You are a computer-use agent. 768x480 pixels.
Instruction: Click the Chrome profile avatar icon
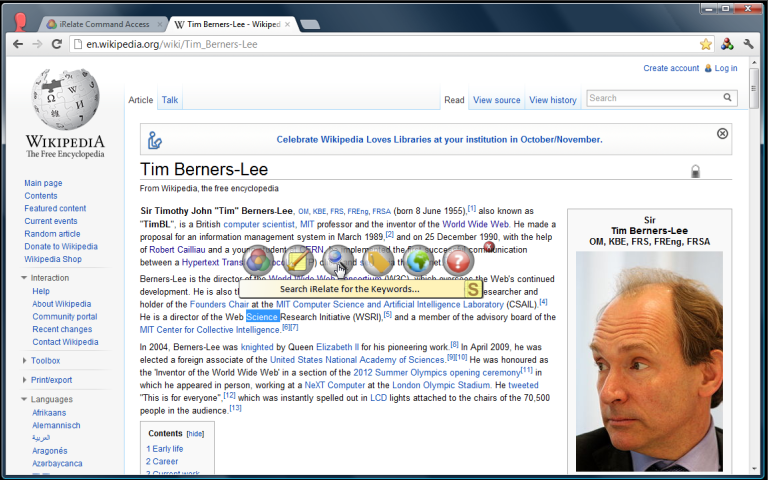tap(20, 23)
